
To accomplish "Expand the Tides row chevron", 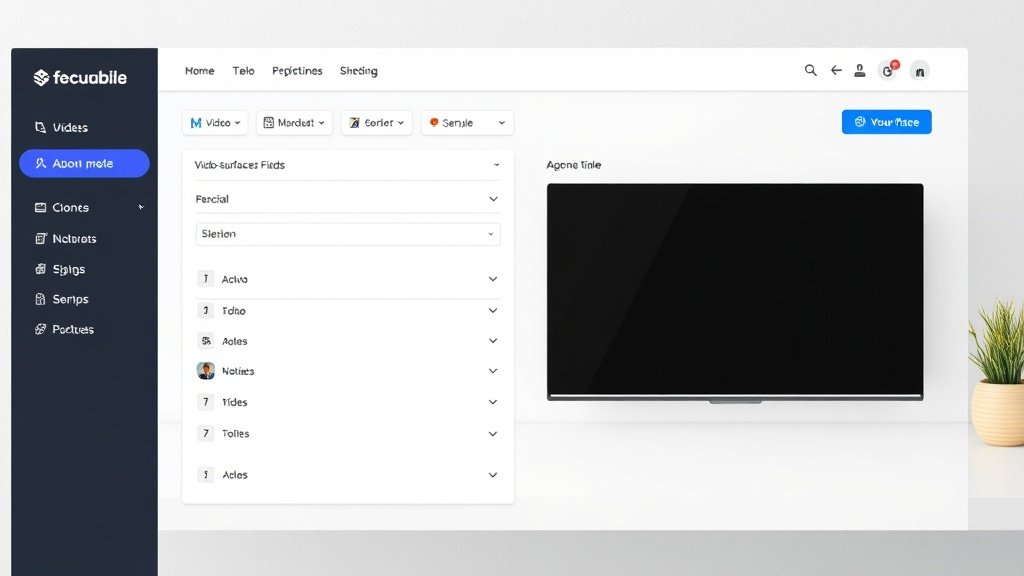I will [493, 402].
